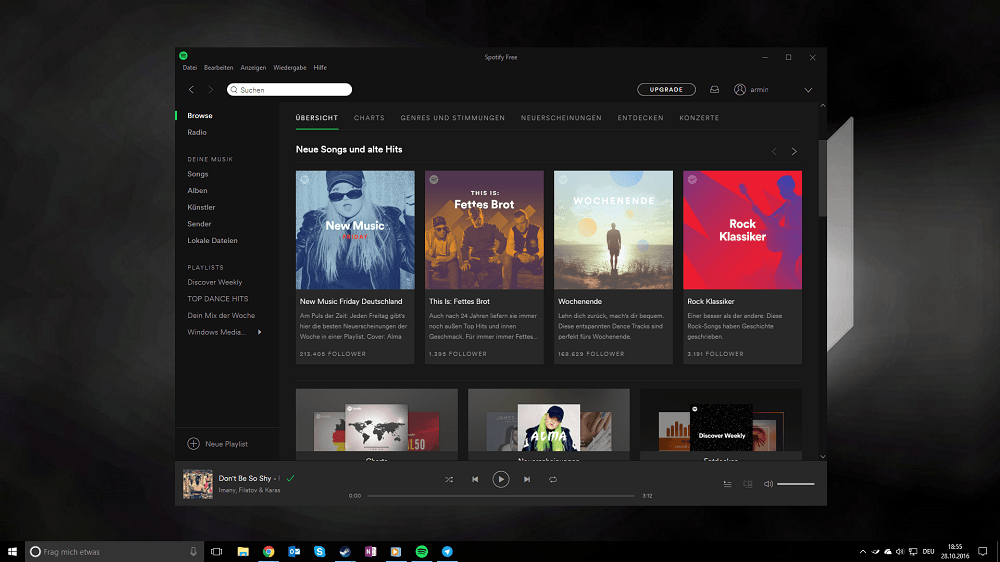Open the Windows Start menu

[12, 552]
